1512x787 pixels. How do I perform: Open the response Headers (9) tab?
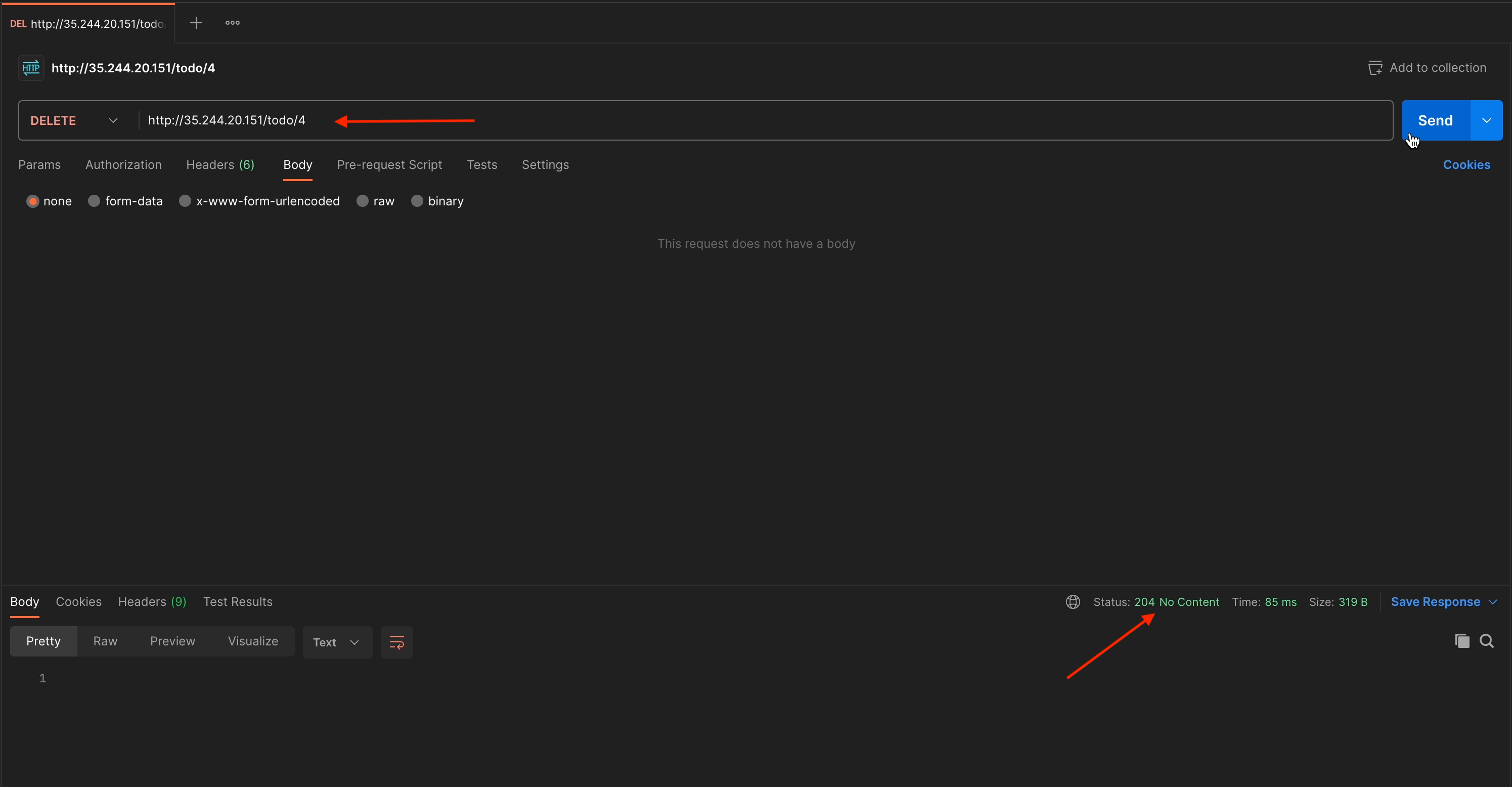click(152, 602)
